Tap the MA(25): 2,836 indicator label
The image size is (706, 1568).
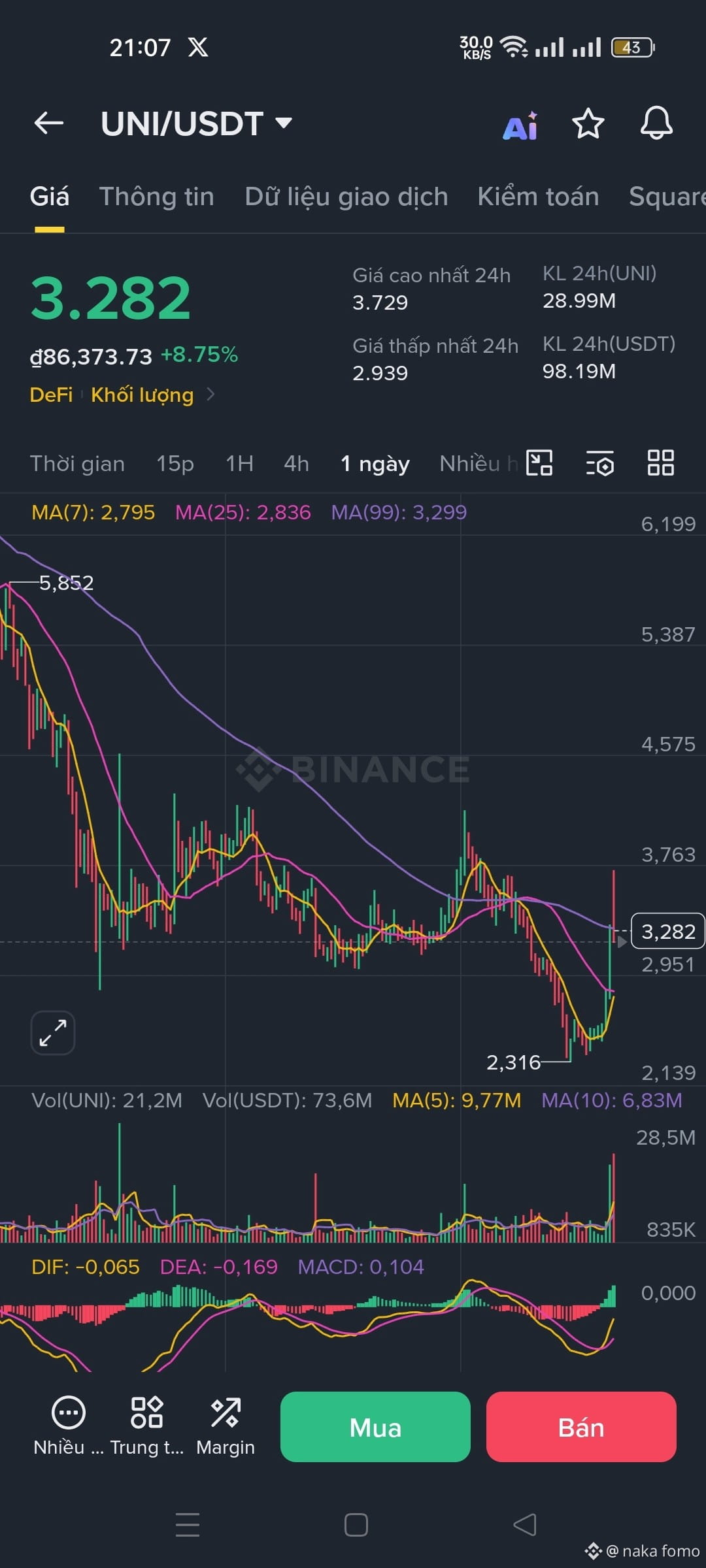pyautogui.click(x=243, y=512)
